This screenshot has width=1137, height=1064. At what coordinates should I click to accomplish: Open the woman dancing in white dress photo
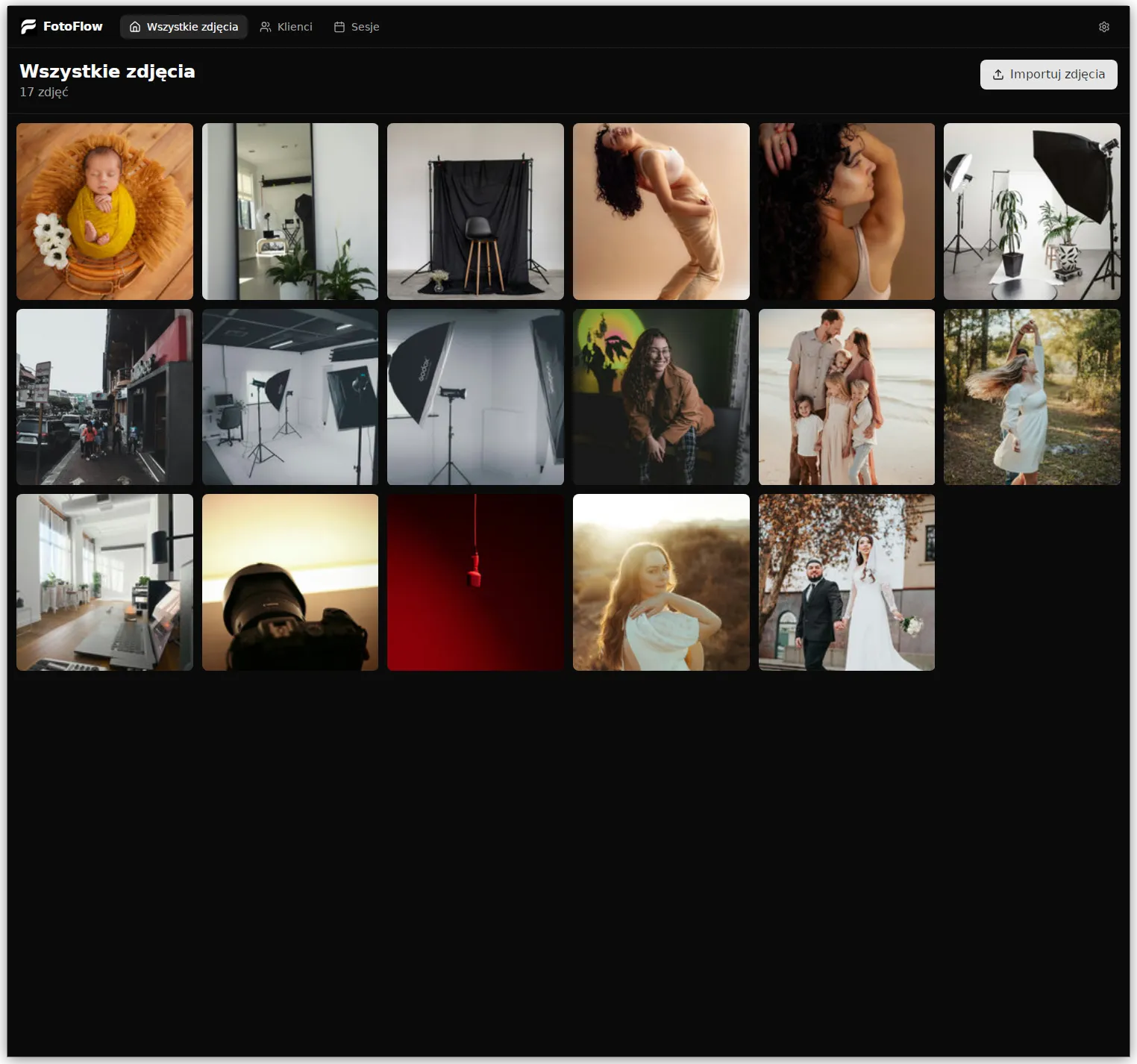(x=1032, y=397)
